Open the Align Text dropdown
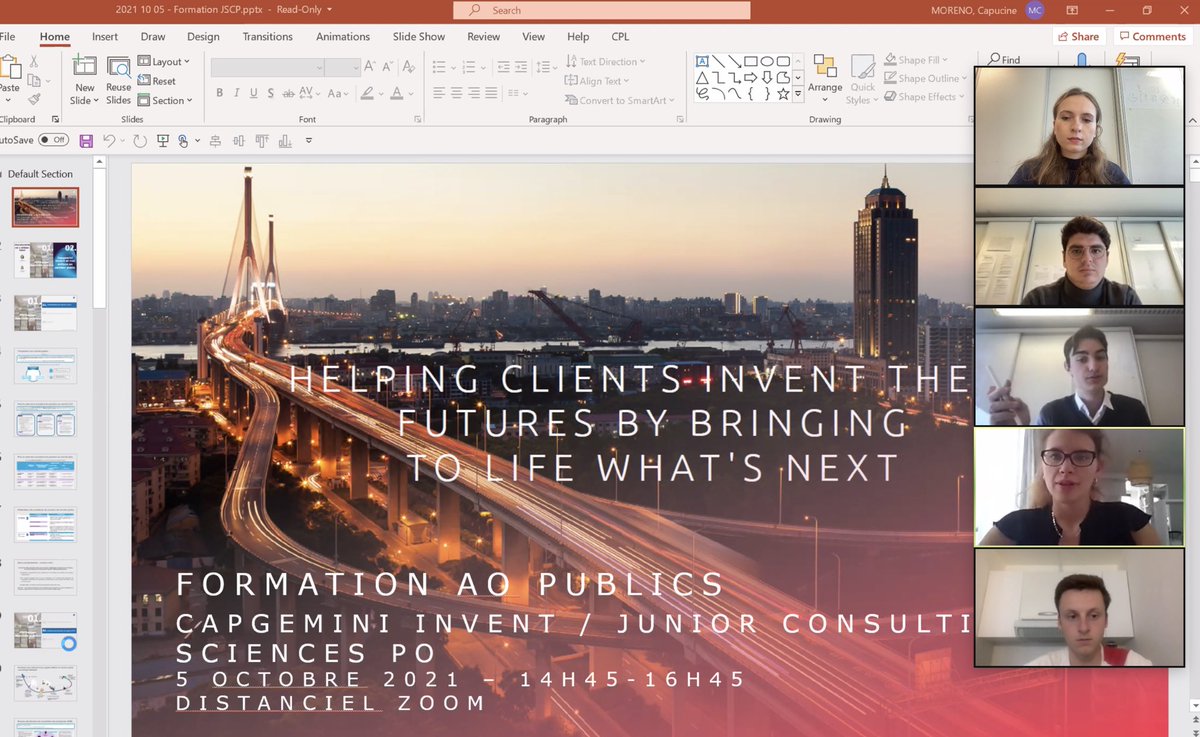Viewport: 1200px width, 737px height. click(597, 81)
